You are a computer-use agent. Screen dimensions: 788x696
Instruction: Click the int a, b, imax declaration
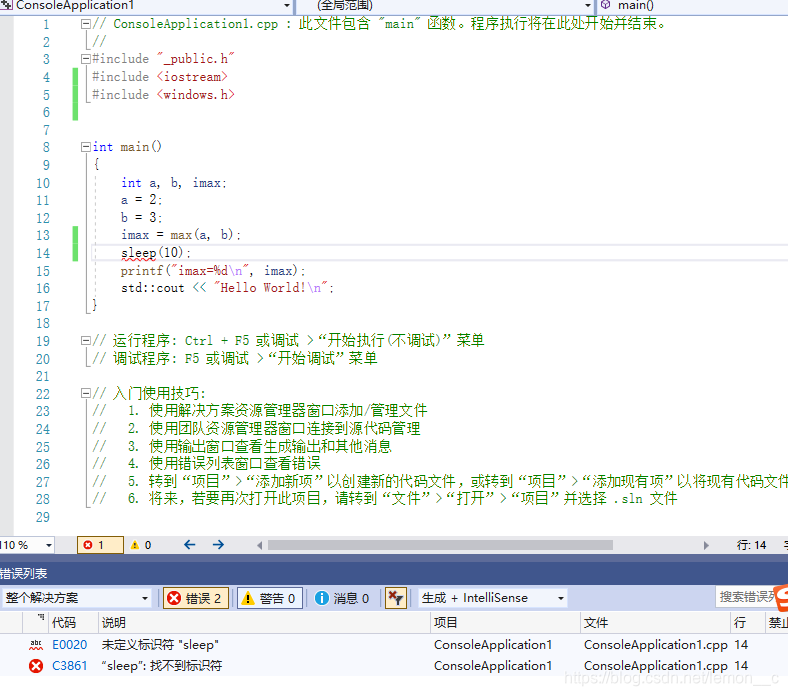tap(174, 183)
